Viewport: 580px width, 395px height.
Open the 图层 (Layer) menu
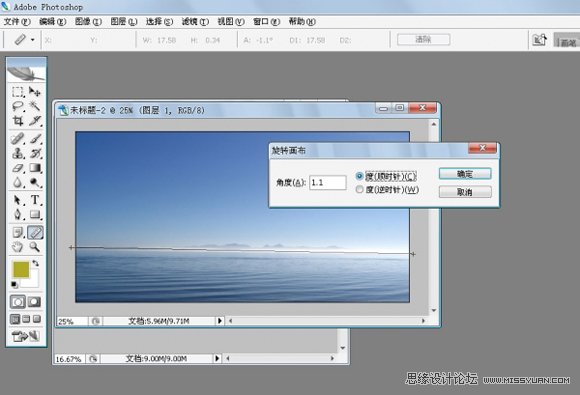pos(124,21)
